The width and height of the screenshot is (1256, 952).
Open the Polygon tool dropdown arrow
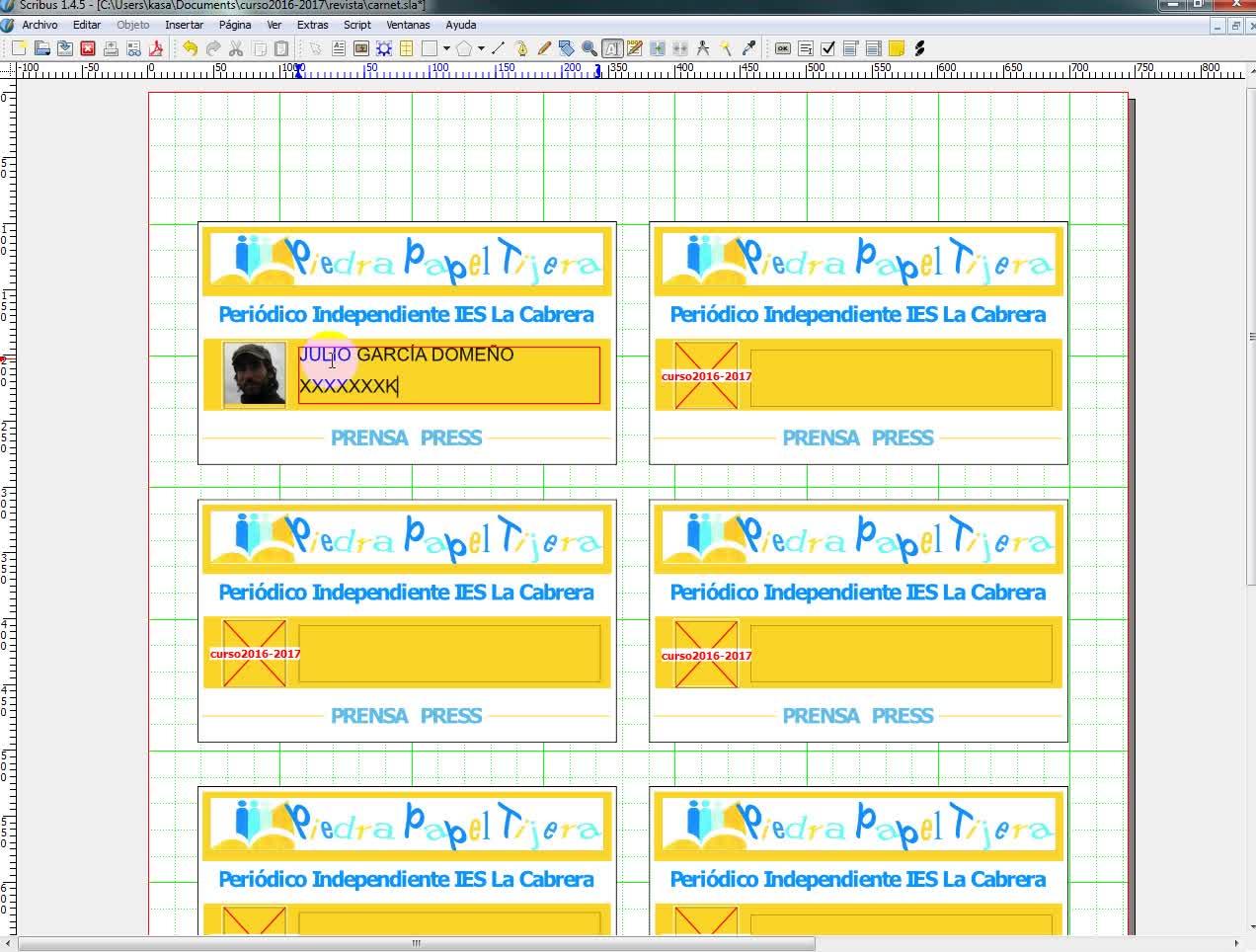click(481, 48)
